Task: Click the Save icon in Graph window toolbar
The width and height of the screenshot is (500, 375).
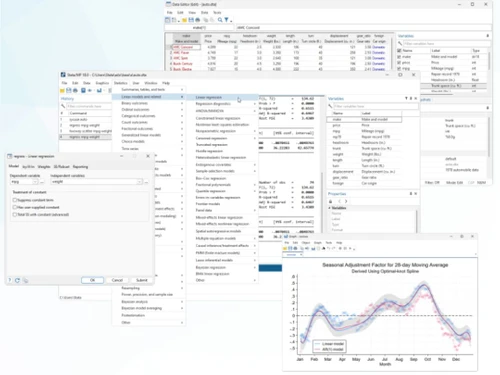Action: pos(290,248)
